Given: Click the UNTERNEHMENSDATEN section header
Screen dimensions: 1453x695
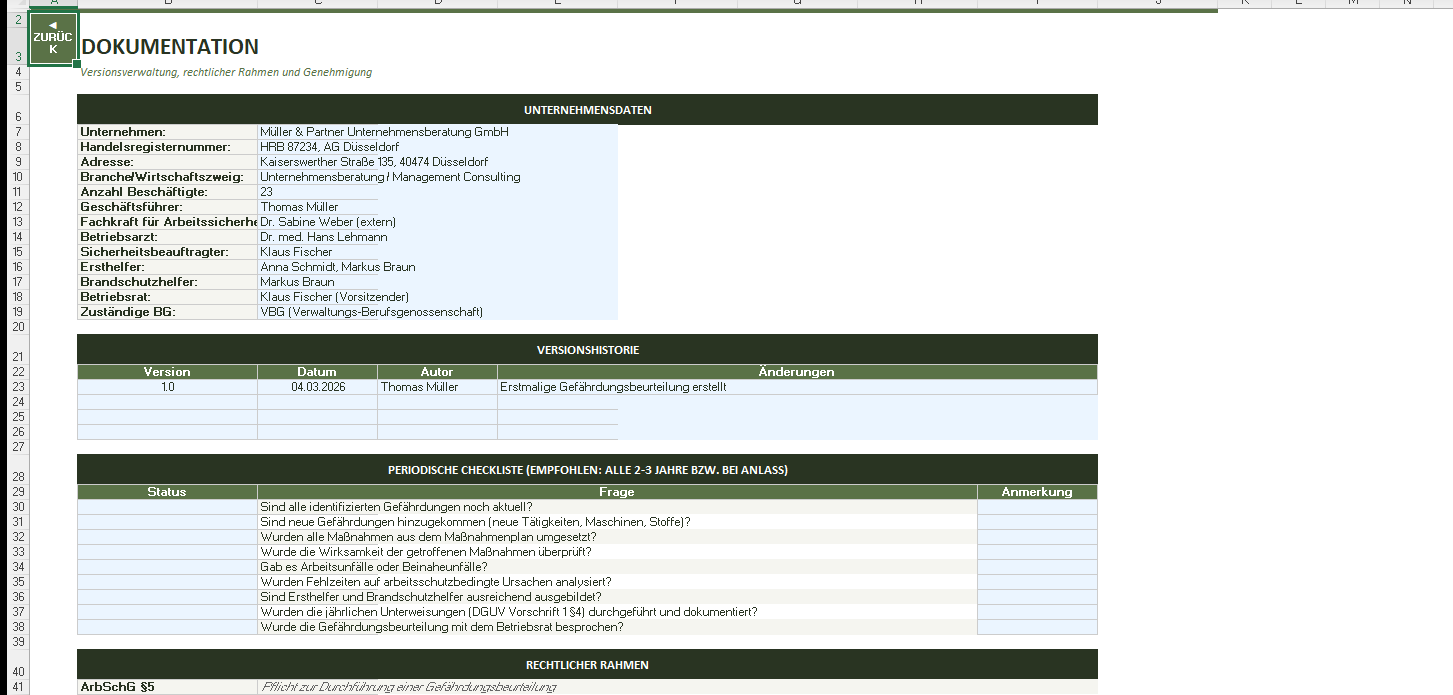Looking at the screenshot, I should [x=587, y=110].
